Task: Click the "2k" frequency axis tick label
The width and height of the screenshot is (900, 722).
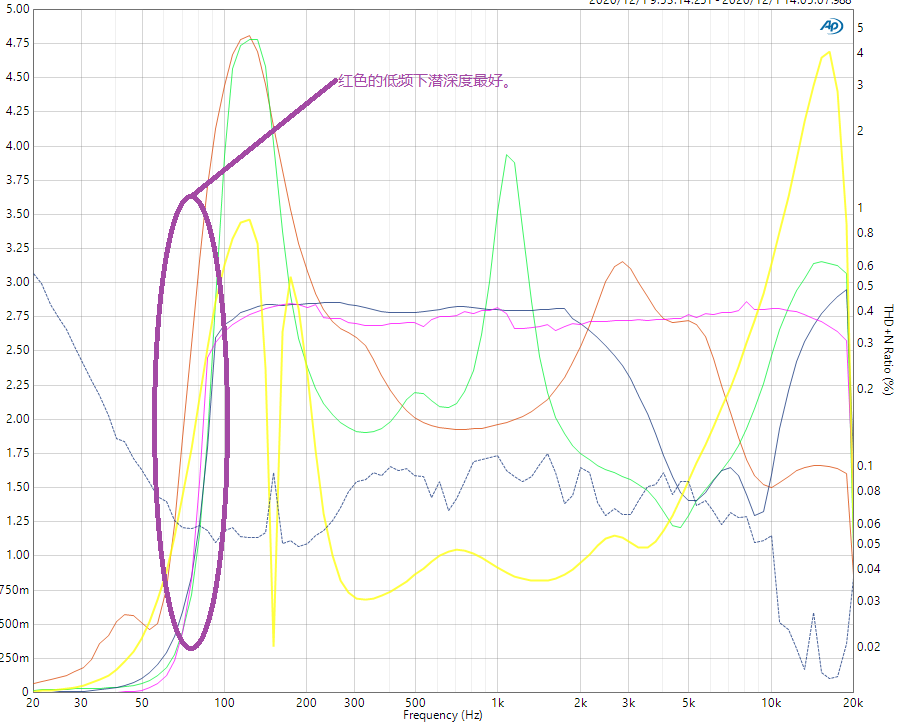Action: click(580, 703)
